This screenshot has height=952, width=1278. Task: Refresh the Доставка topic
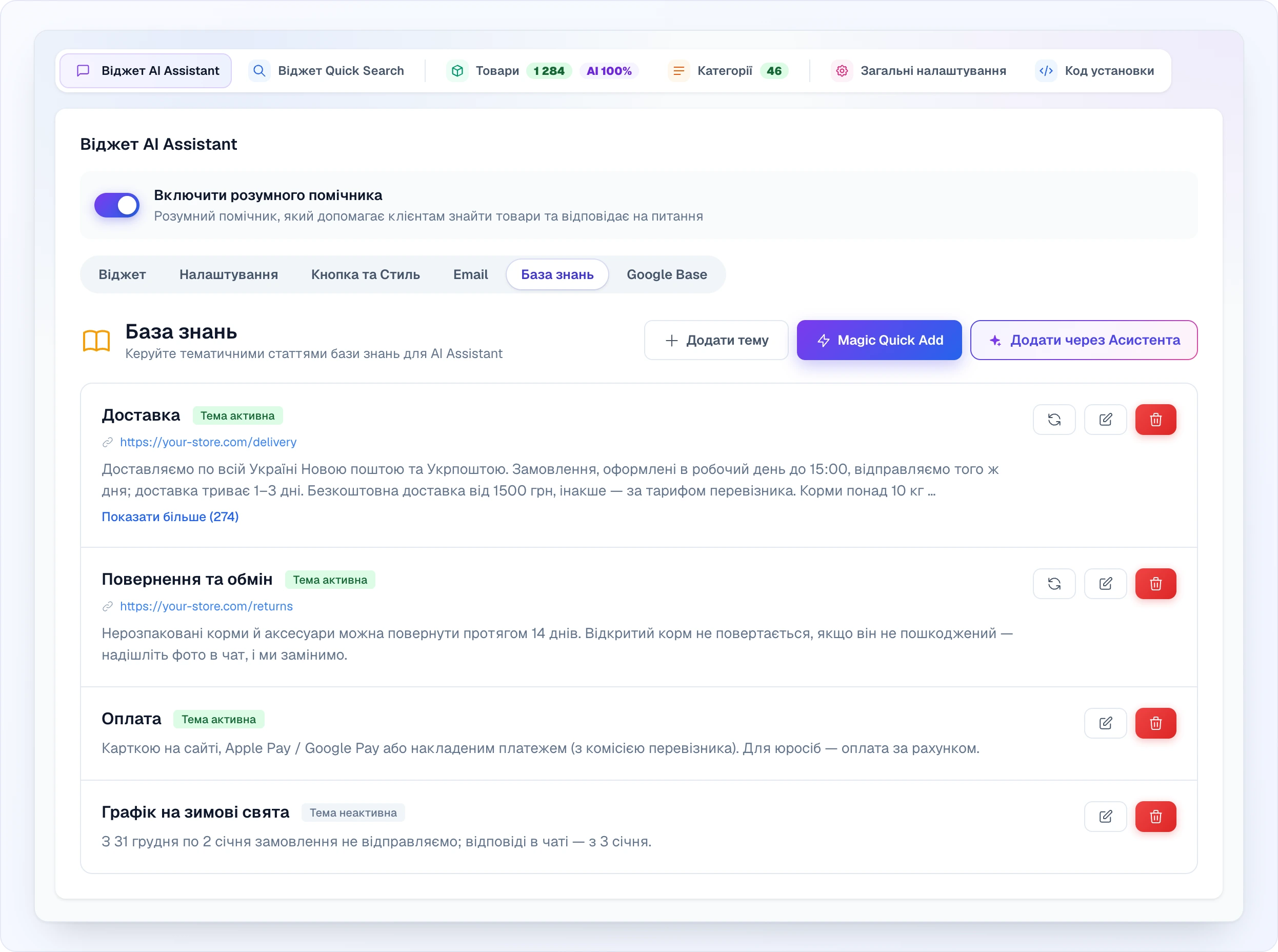pos(1054,420)
